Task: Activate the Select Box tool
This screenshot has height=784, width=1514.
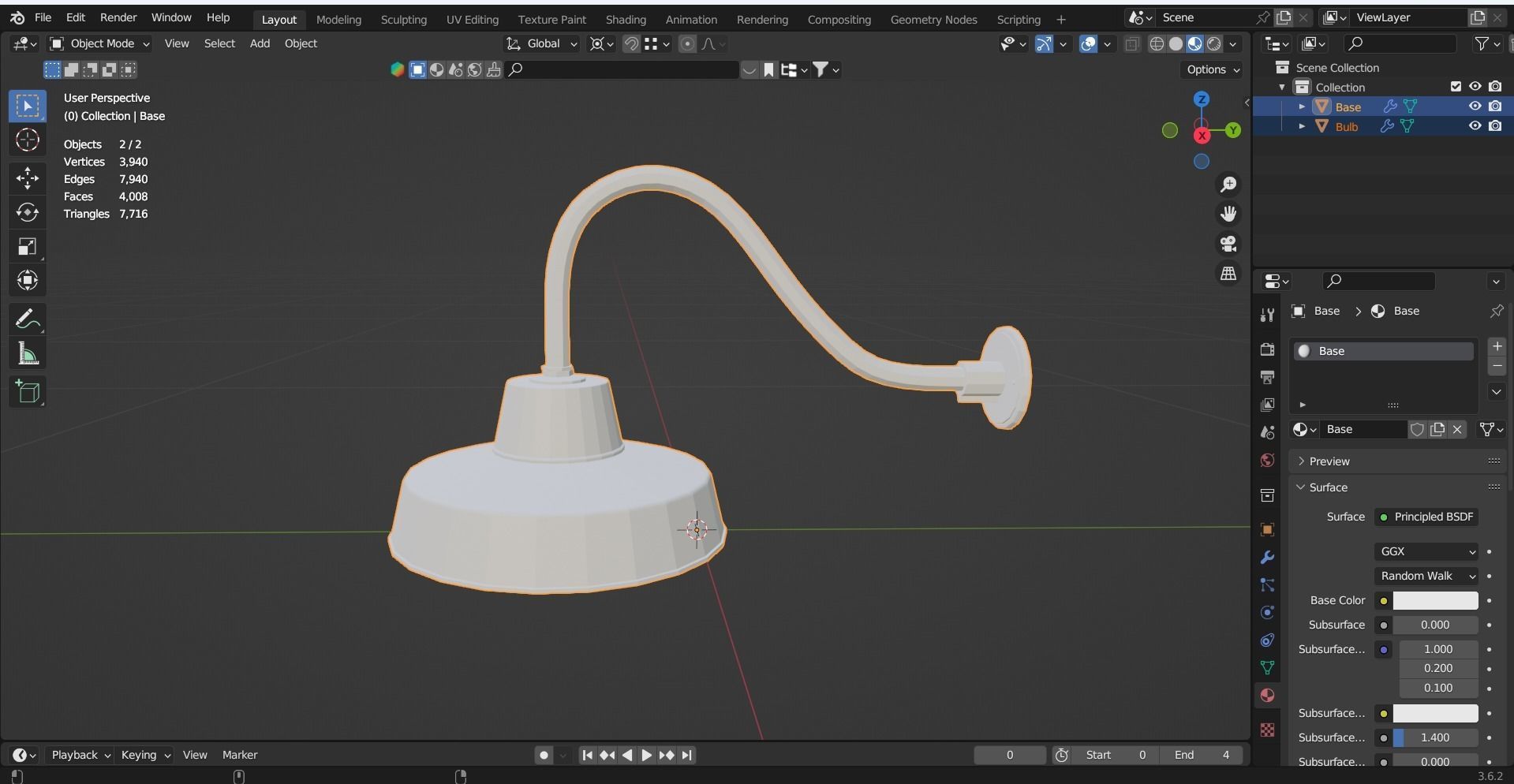Action: pyautogui.click(x=28, y=106)
